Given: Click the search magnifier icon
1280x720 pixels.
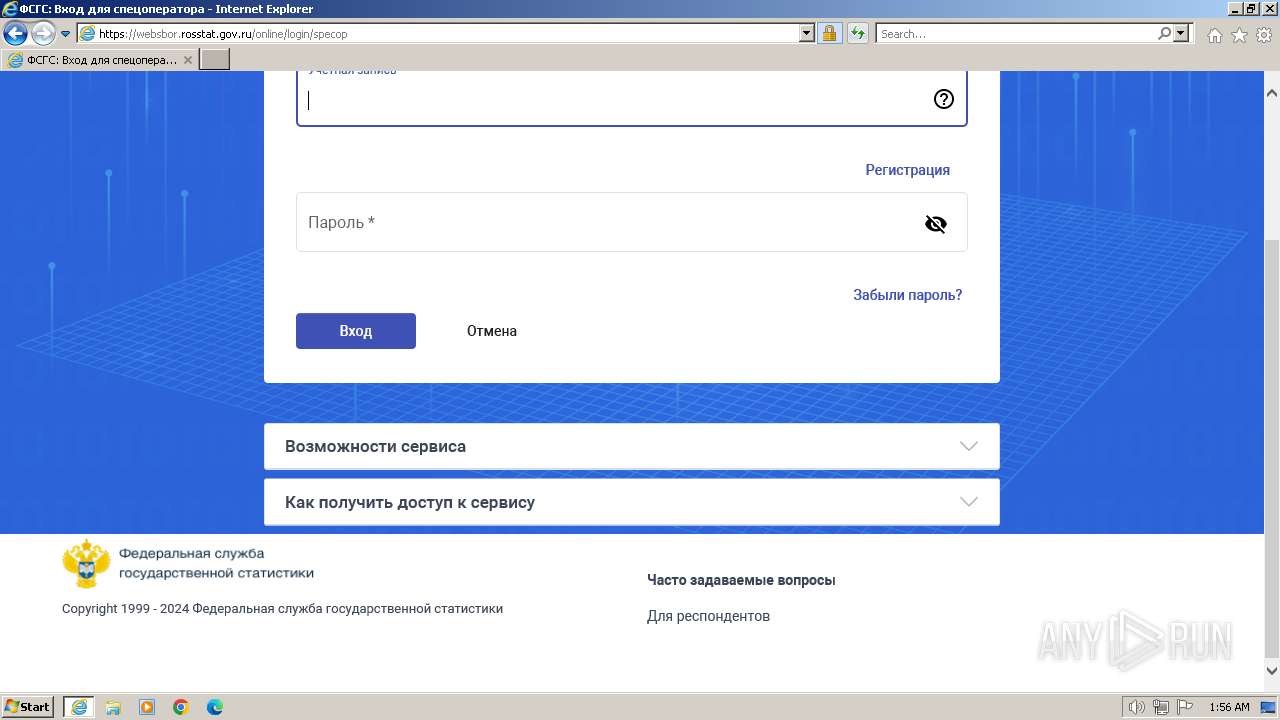Looking at the screenshot, I should point(1164,33).
